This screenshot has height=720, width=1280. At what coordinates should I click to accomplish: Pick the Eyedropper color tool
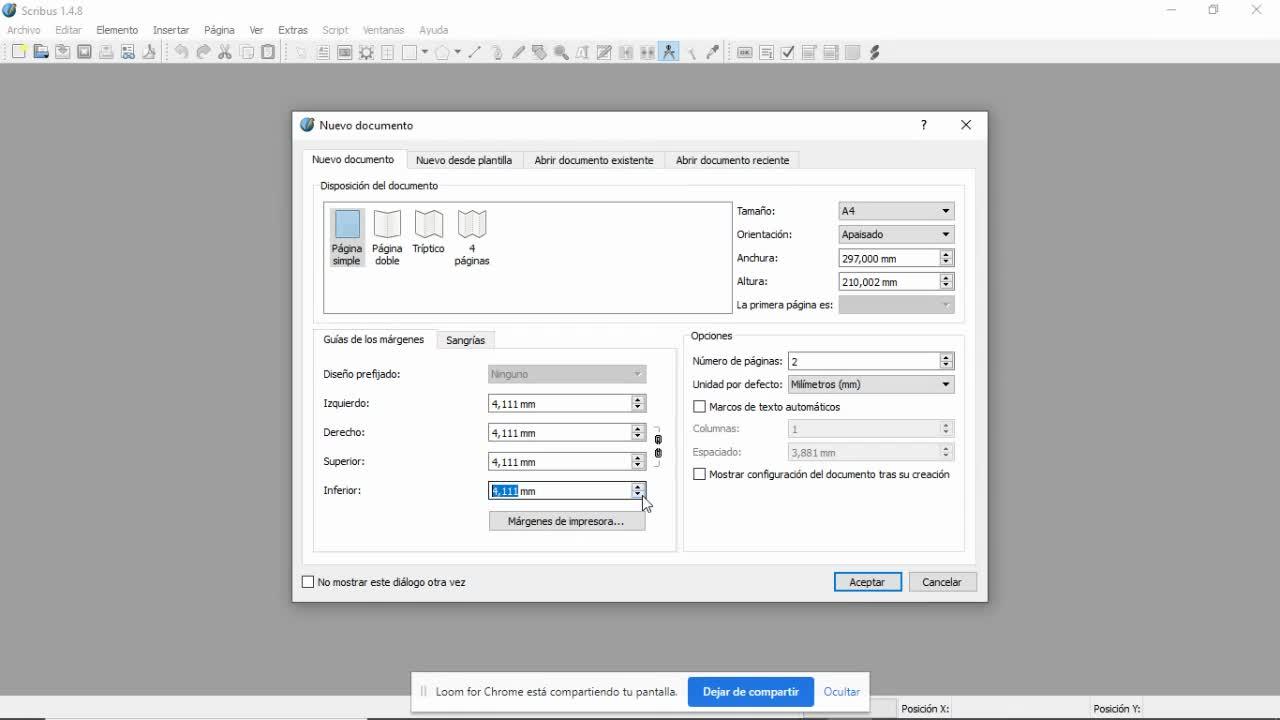(x=713, y=52)
